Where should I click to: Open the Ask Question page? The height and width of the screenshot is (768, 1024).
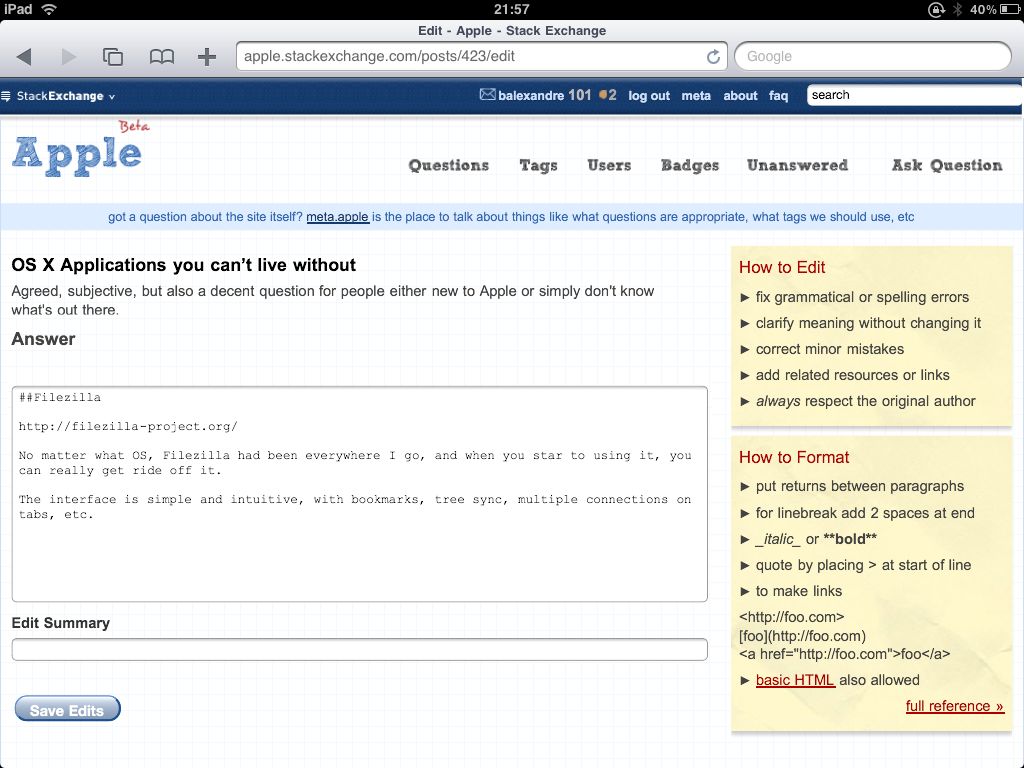[947, 165]
